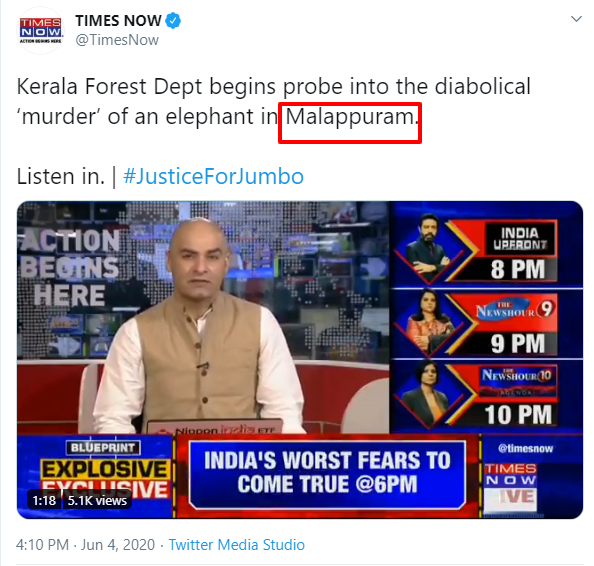Screen dimensions: 594x566
Task: Open the #JusticeForJumbo hashtag
Action: pos(213,176)
